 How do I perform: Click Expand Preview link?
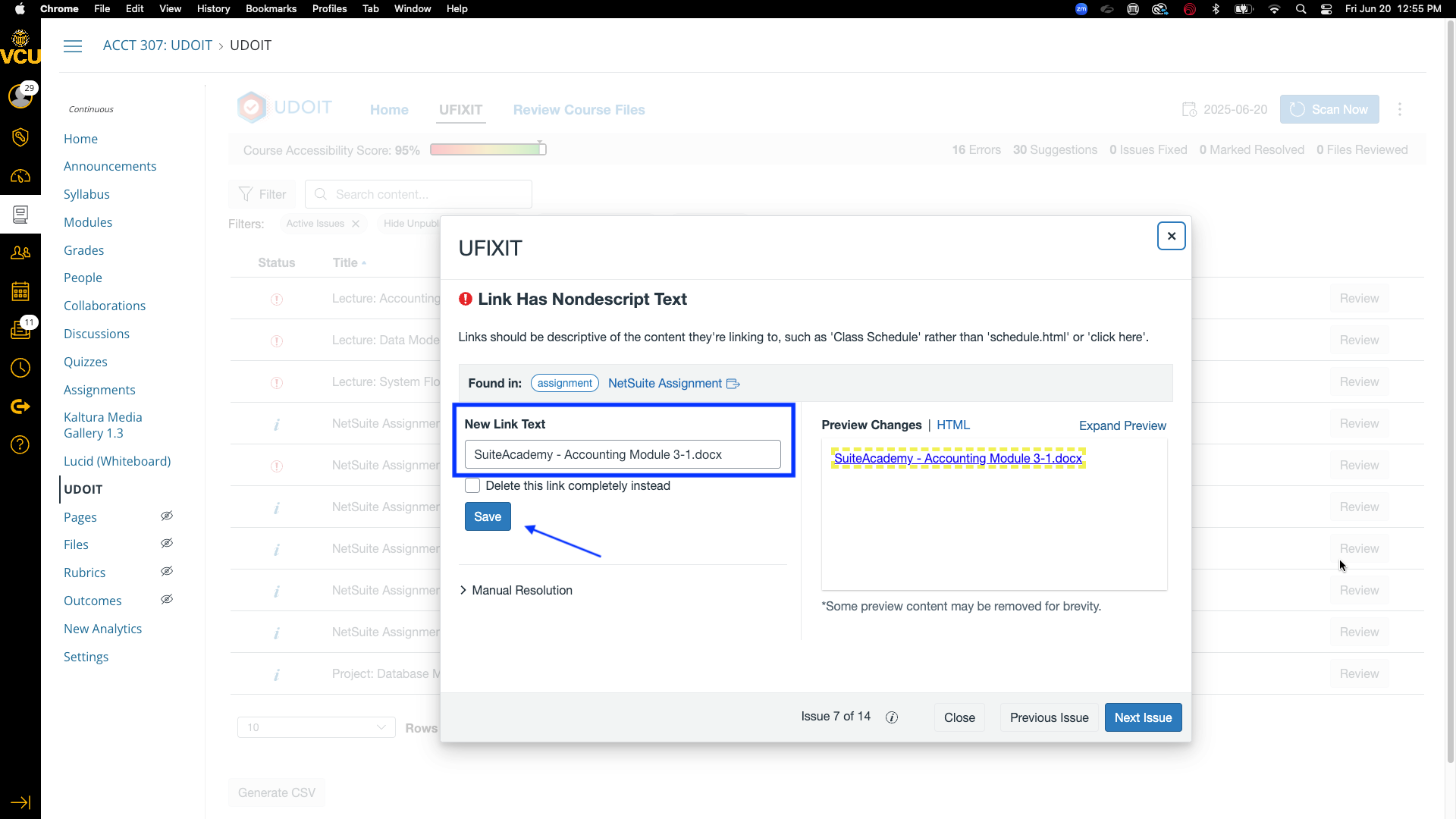pos(1122,425)
